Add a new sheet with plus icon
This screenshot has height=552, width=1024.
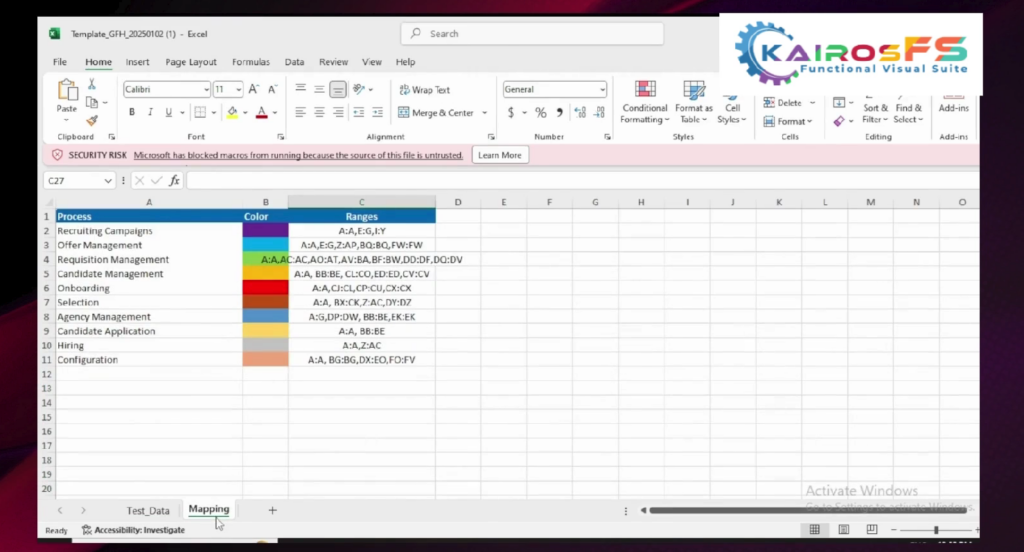(272, 510)
